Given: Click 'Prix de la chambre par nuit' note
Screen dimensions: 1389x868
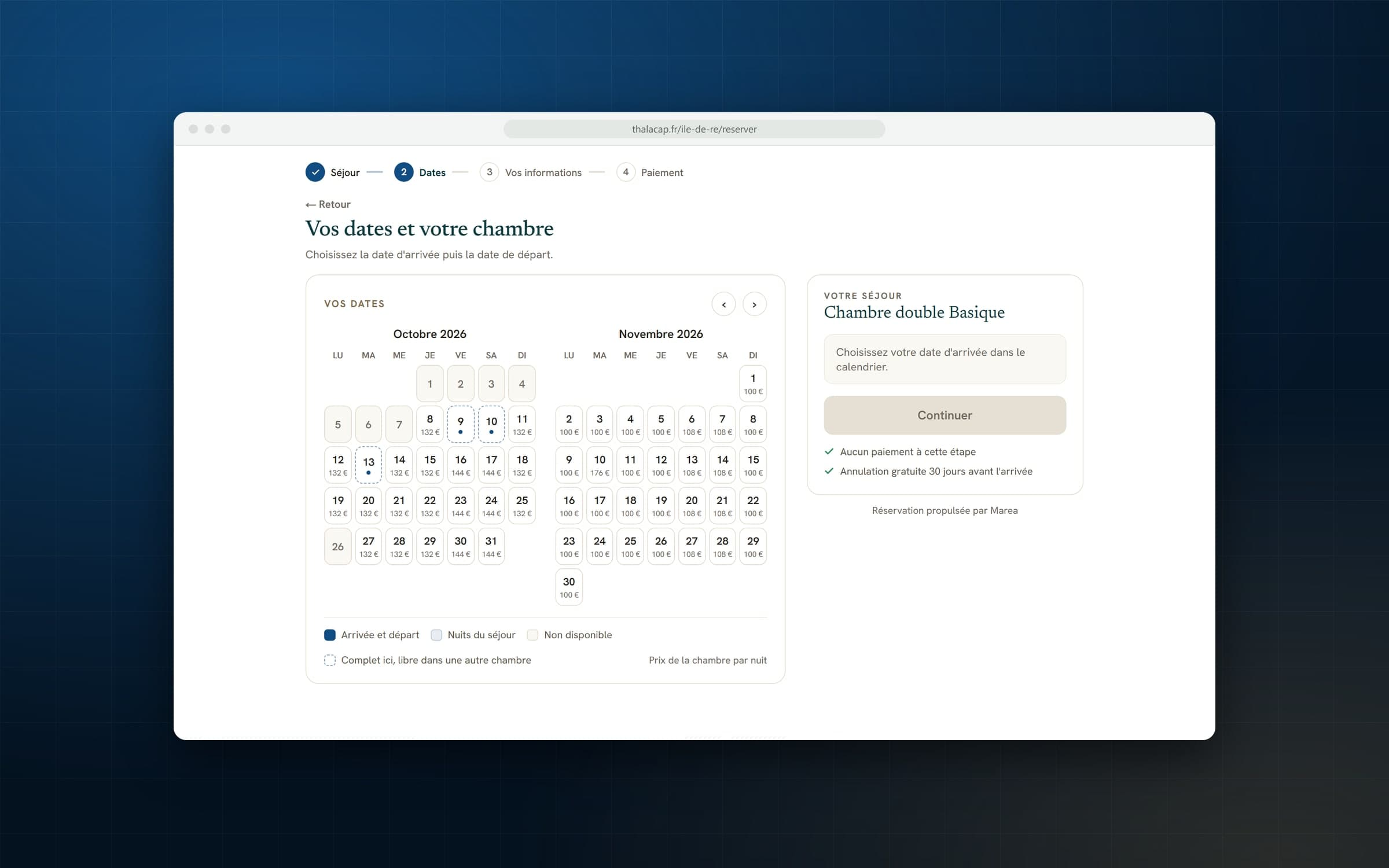Looking at the screenshot, I should [707, 660].
